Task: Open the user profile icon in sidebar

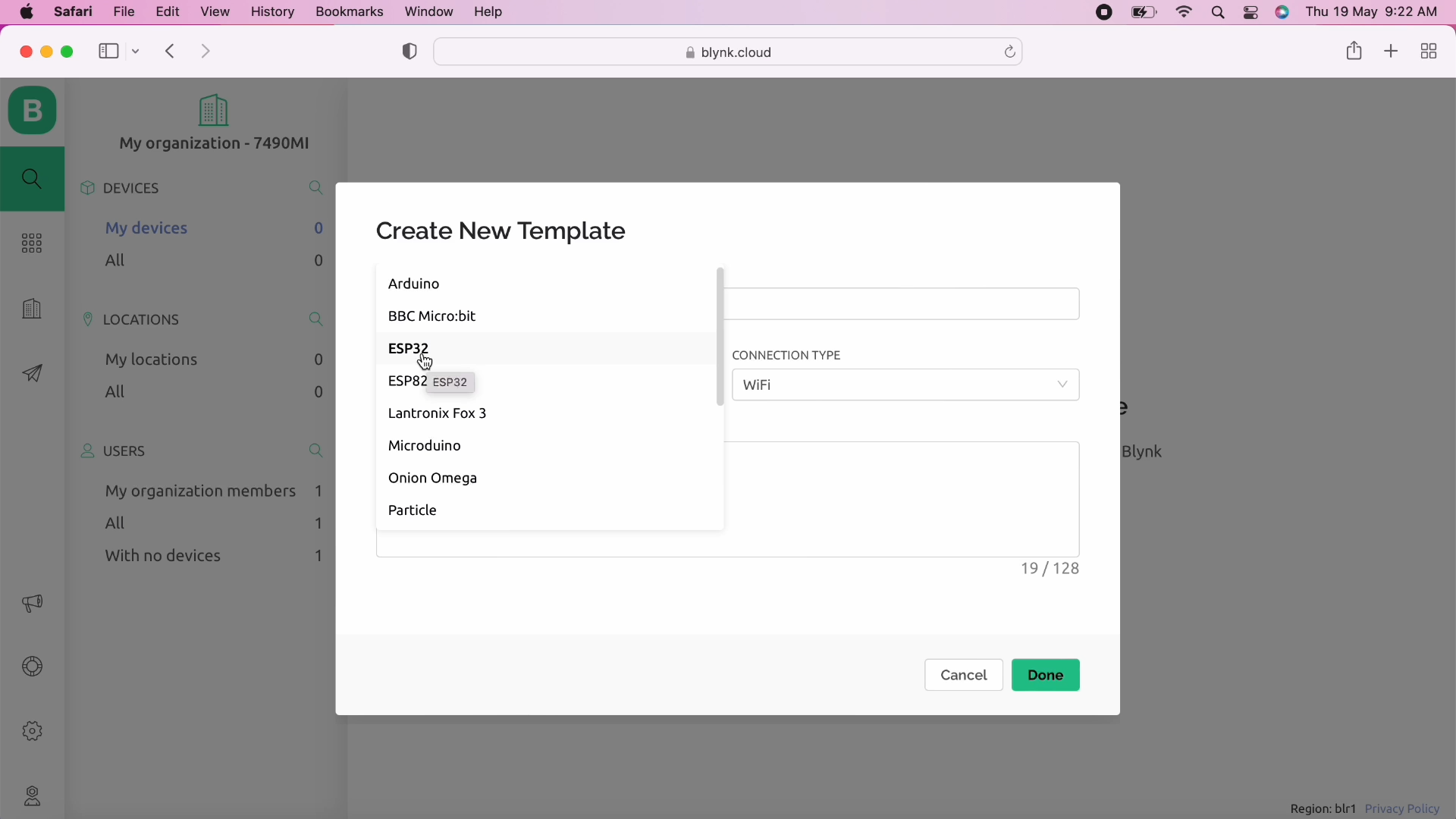Action: 32,796
